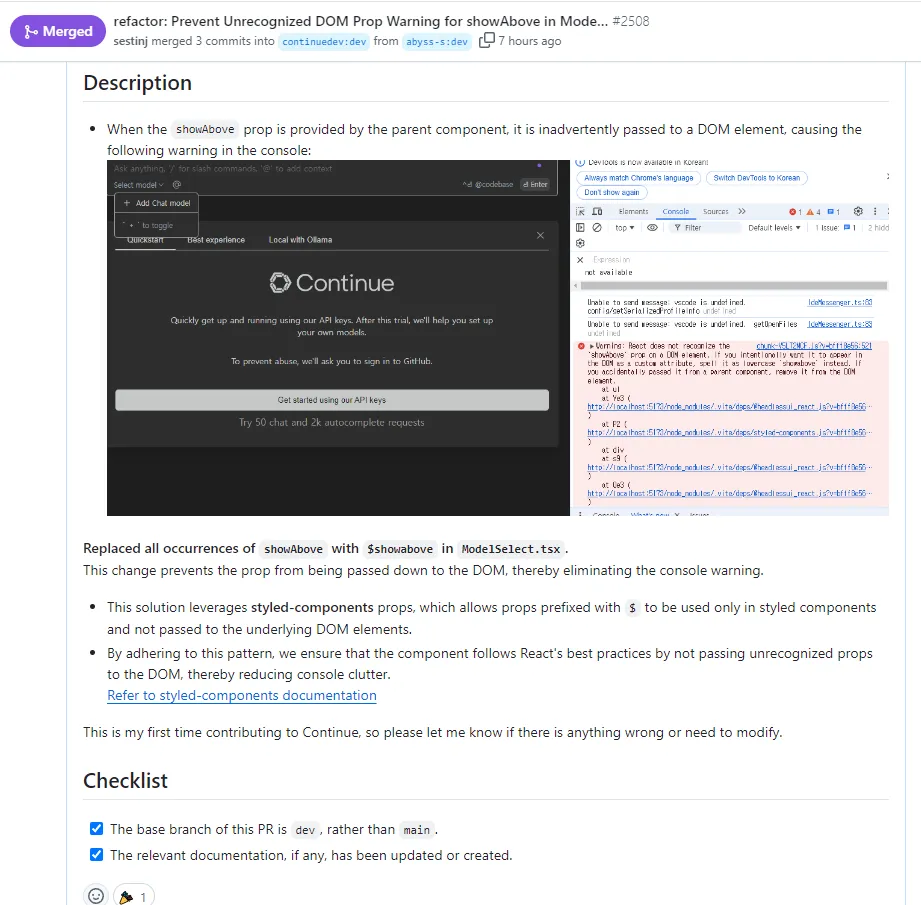Viewport: 921px width, 905px height.
Task: Expand the Select model dropdown
Action: 139,185
